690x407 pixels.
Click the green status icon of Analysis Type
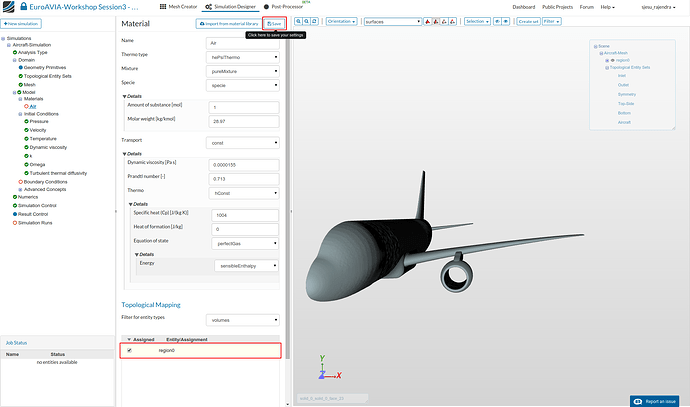point(15,52)
